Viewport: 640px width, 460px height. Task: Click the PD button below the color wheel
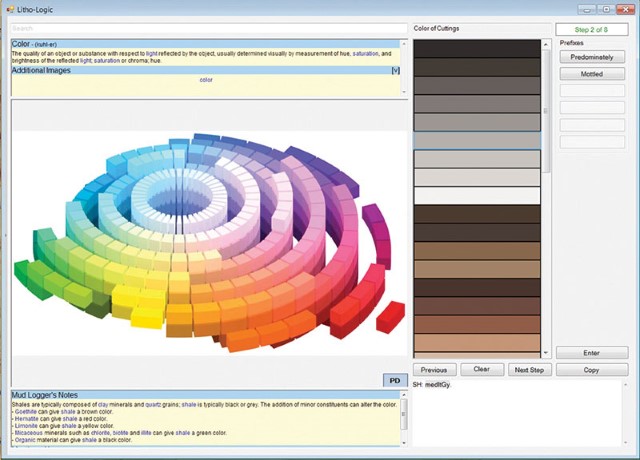pos(395,380)
